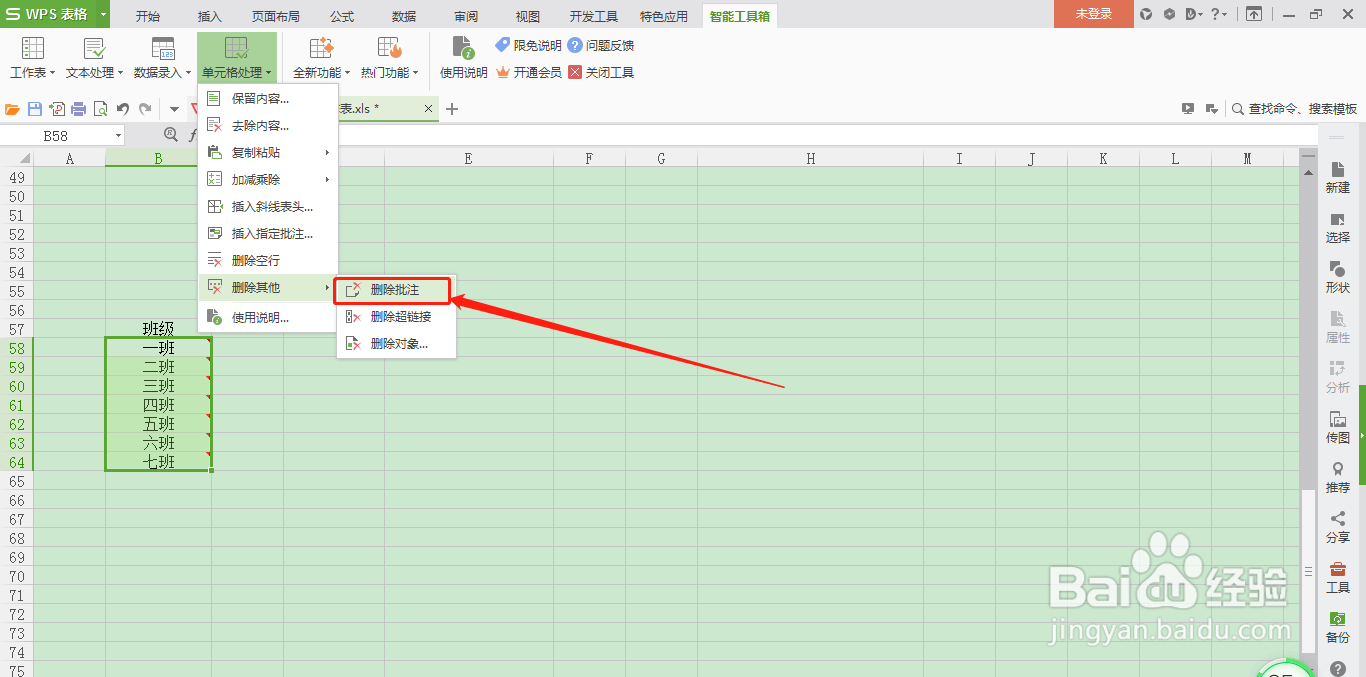Click 推荐 in the right sidebar
This screenshot has width=1366, height=677.
click(1337, 478)
